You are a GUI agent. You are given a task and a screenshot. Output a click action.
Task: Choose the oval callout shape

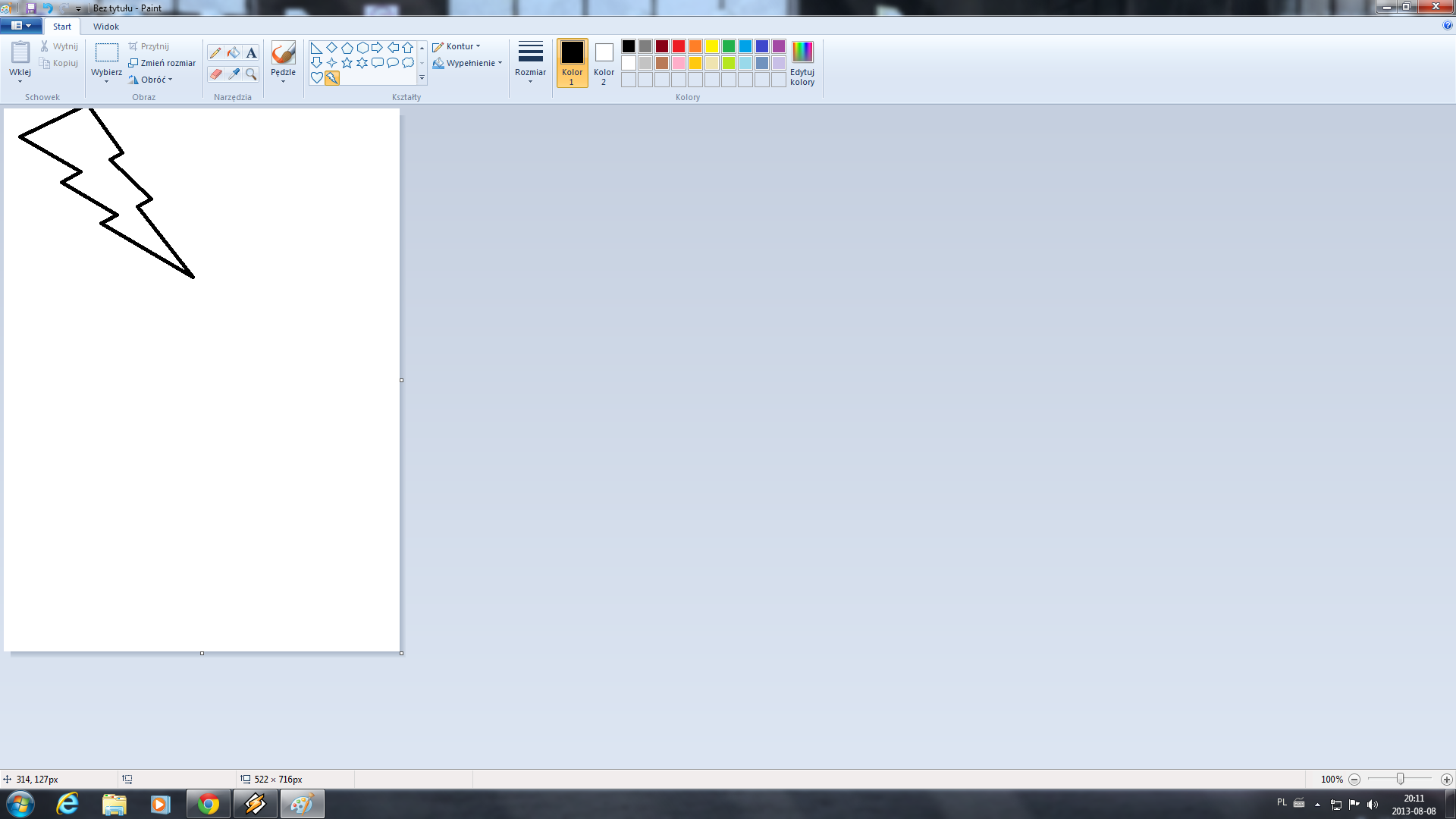point(393,63)
